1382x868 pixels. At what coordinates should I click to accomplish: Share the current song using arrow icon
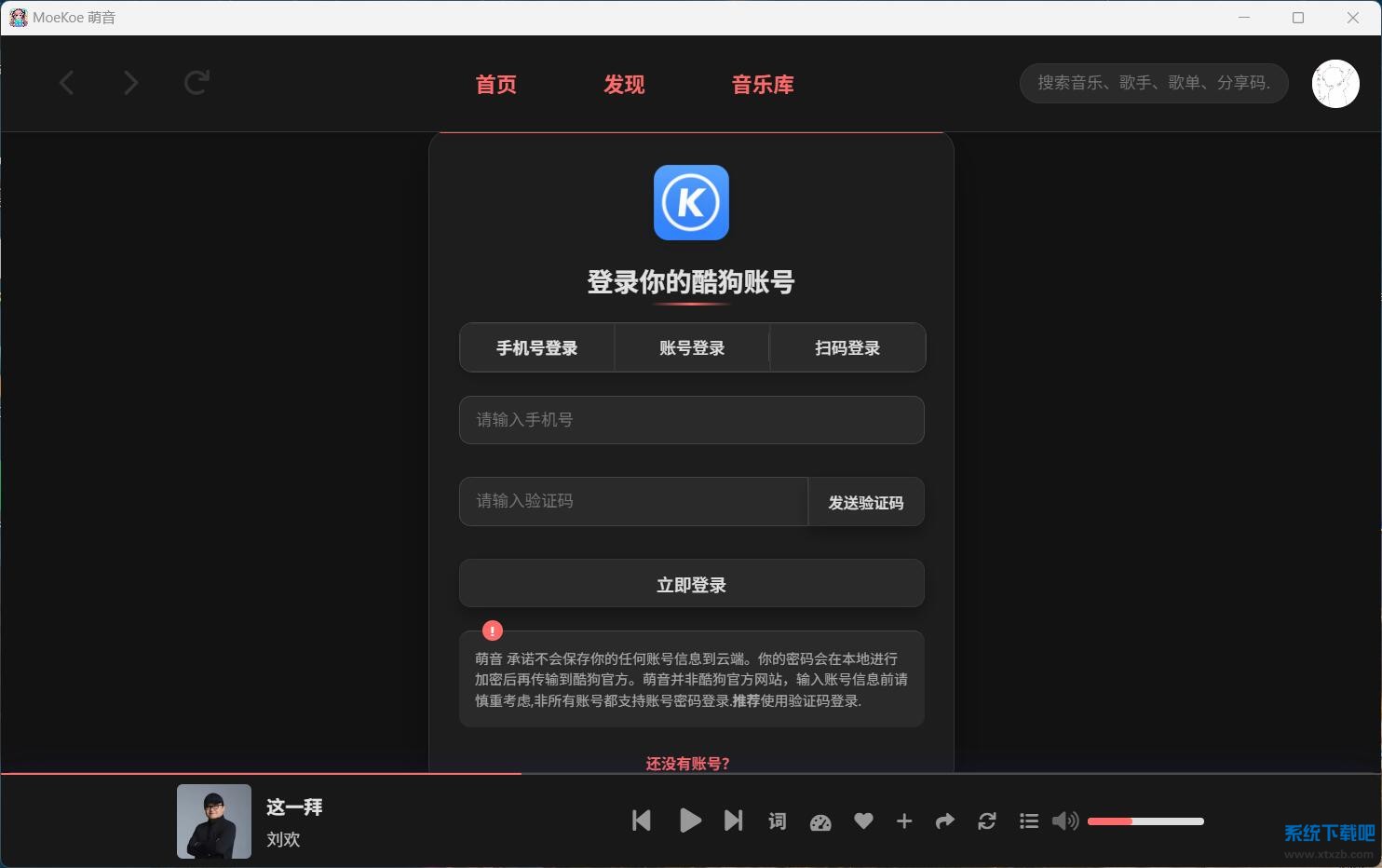[944, 821]
